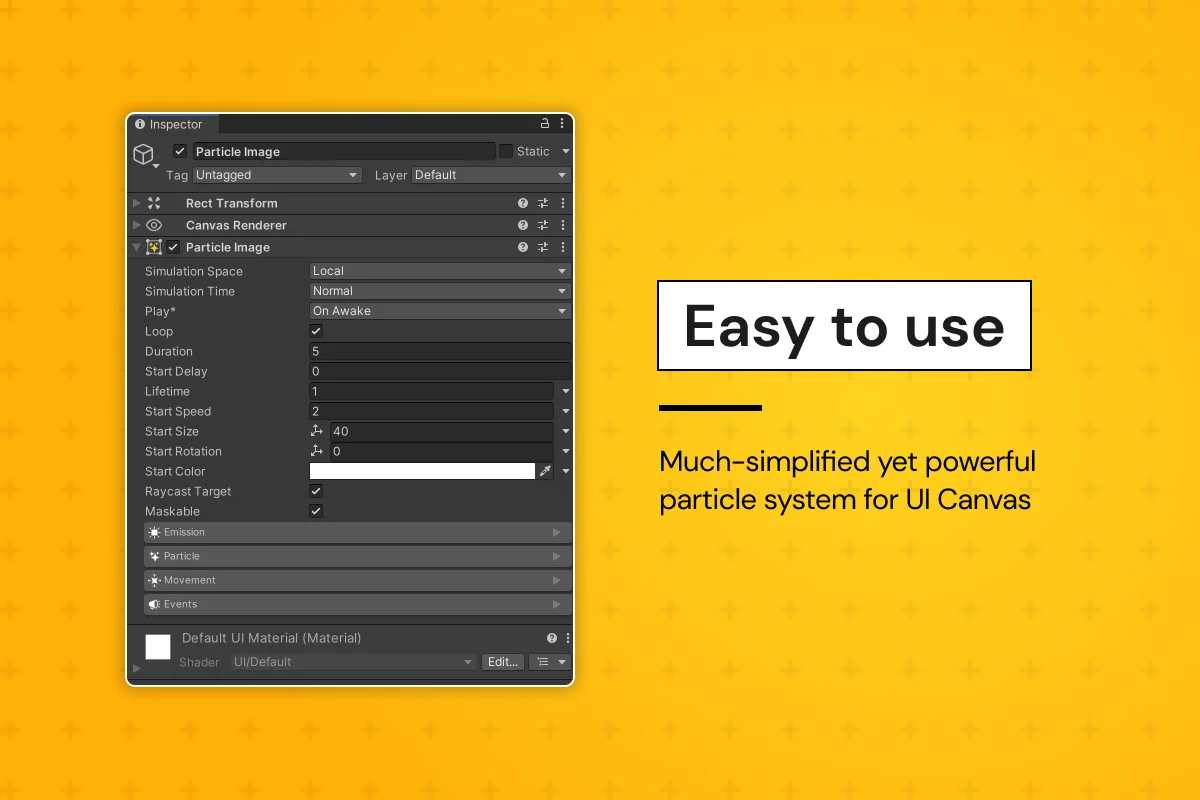Click the Events speaker icon
Viewport: 1200px width, 800px height.
153,604
